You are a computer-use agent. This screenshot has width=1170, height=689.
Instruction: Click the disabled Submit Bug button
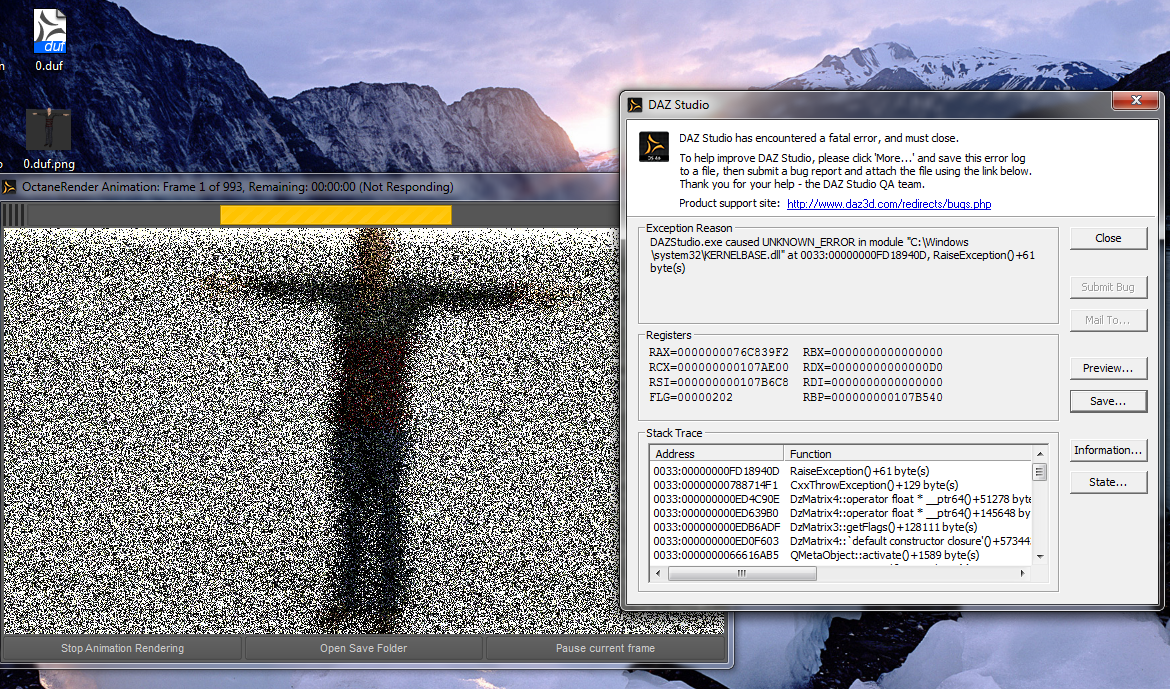1108,287
